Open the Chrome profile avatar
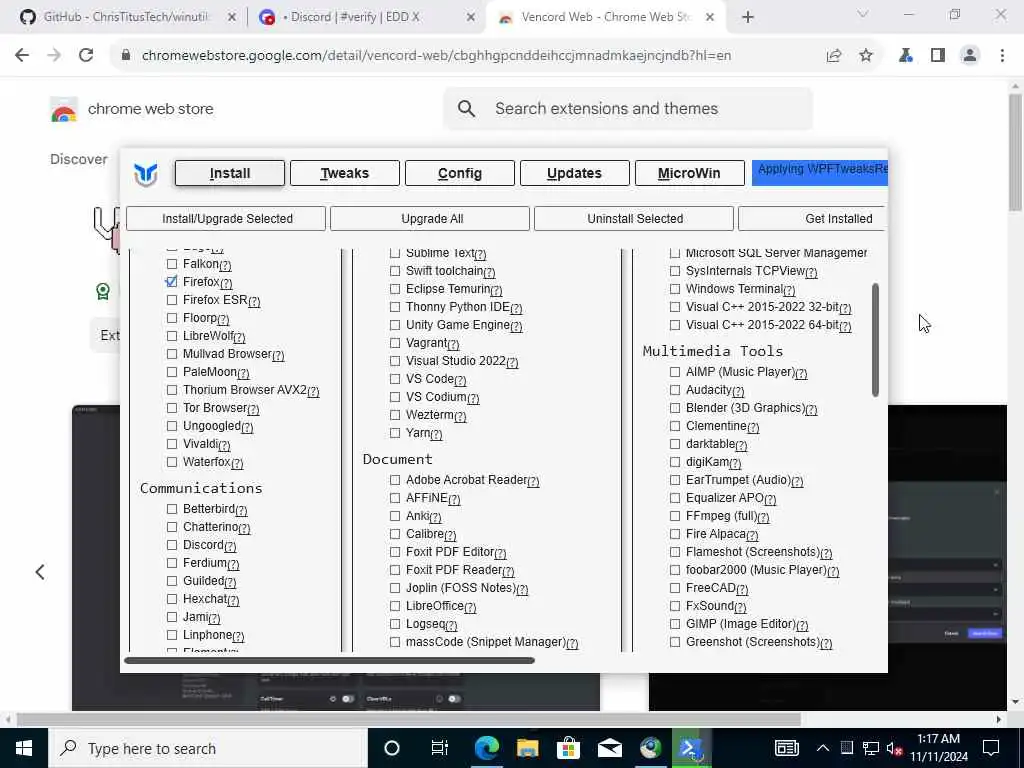Image resolution: width=1024 pixels, height=768 pixels. coord(970,56)
